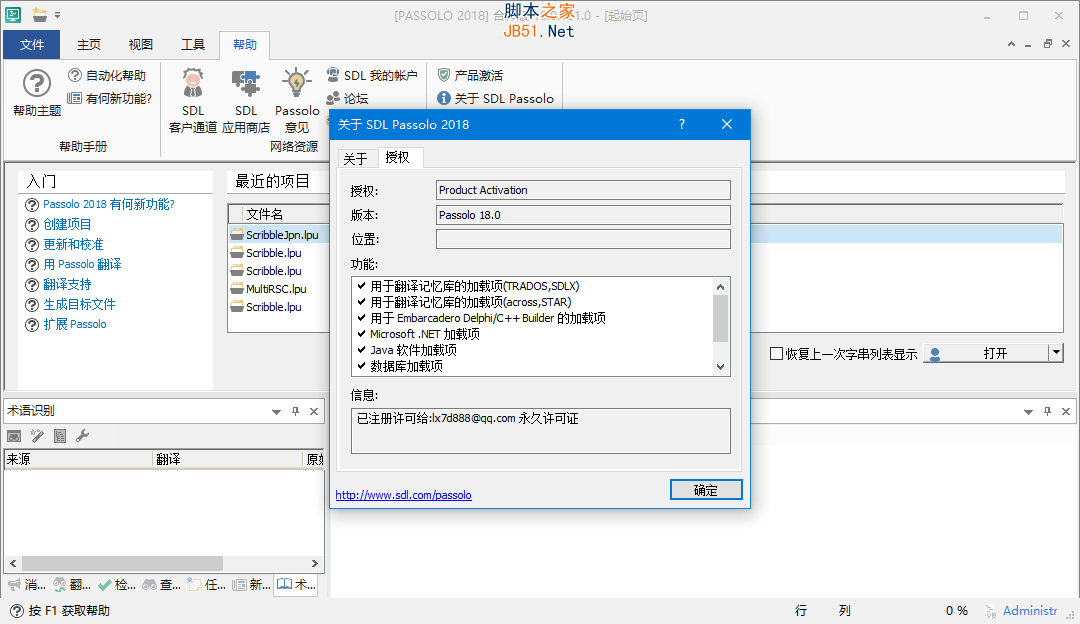Select the 工具 ribbon tab

pos(193,44)
